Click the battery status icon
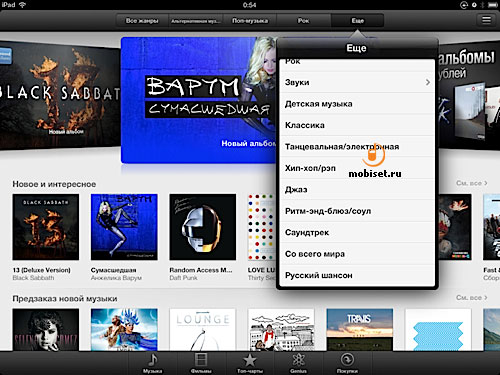Screen dimensions: 500x375 (x=493, y=5)
